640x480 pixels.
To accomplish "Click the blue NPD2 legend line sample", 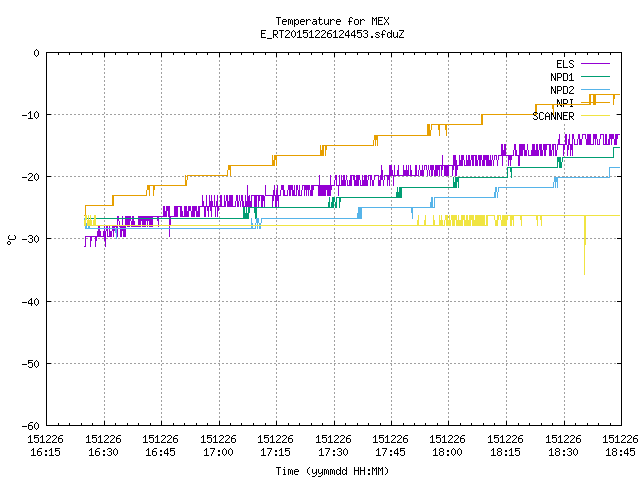I will click(x=595, y=90).
